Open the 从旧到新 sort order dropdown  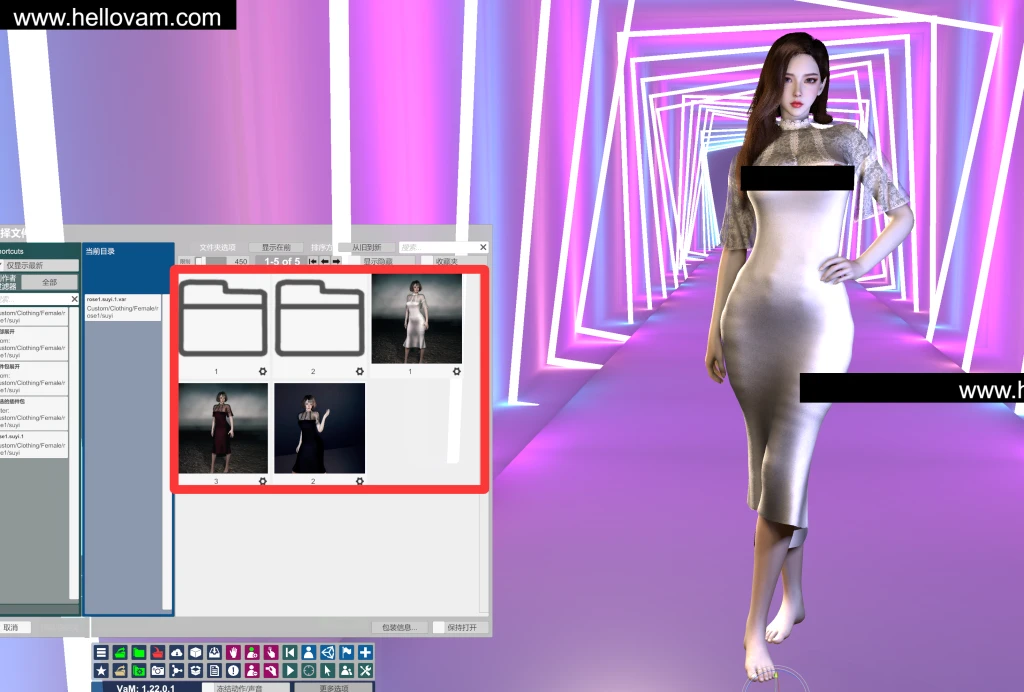coord(366,247)
